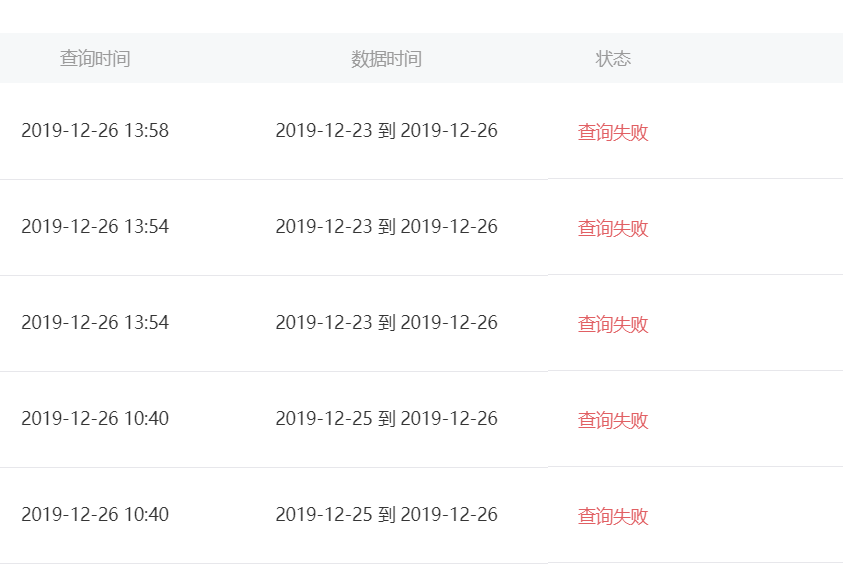Image resolution: width=843 pixels, height=588 pixels.
Task: Click 查询失败 in the first 10:40 row
Action: pos(613,420)
